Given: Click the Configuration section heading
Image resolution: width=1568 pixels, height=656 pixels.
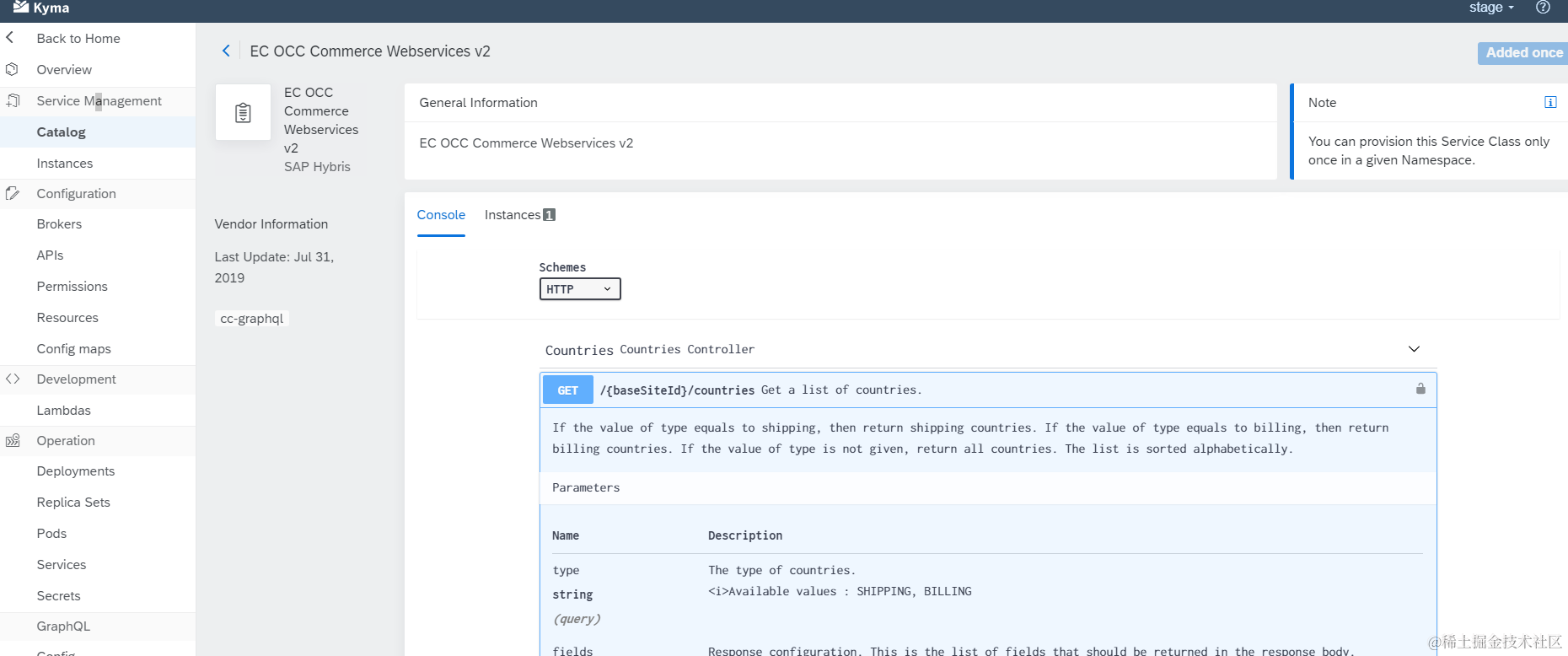Looking at the screenshot, I should tap(76, 193).
